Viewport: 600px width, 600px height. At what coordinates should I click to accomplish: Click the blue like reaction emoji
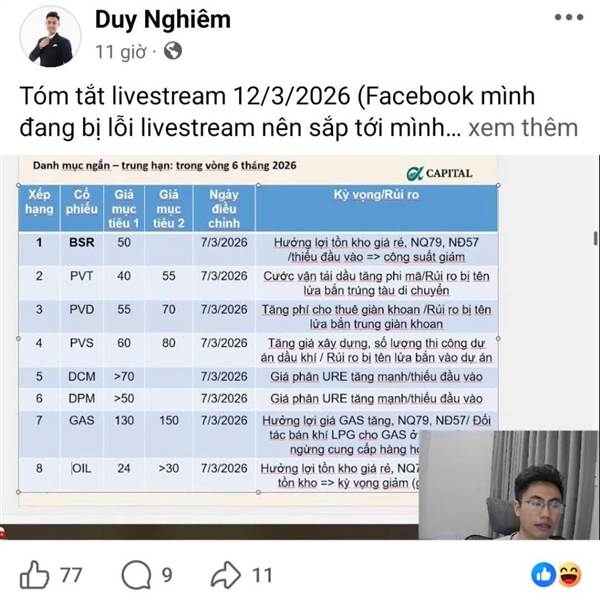543,574
